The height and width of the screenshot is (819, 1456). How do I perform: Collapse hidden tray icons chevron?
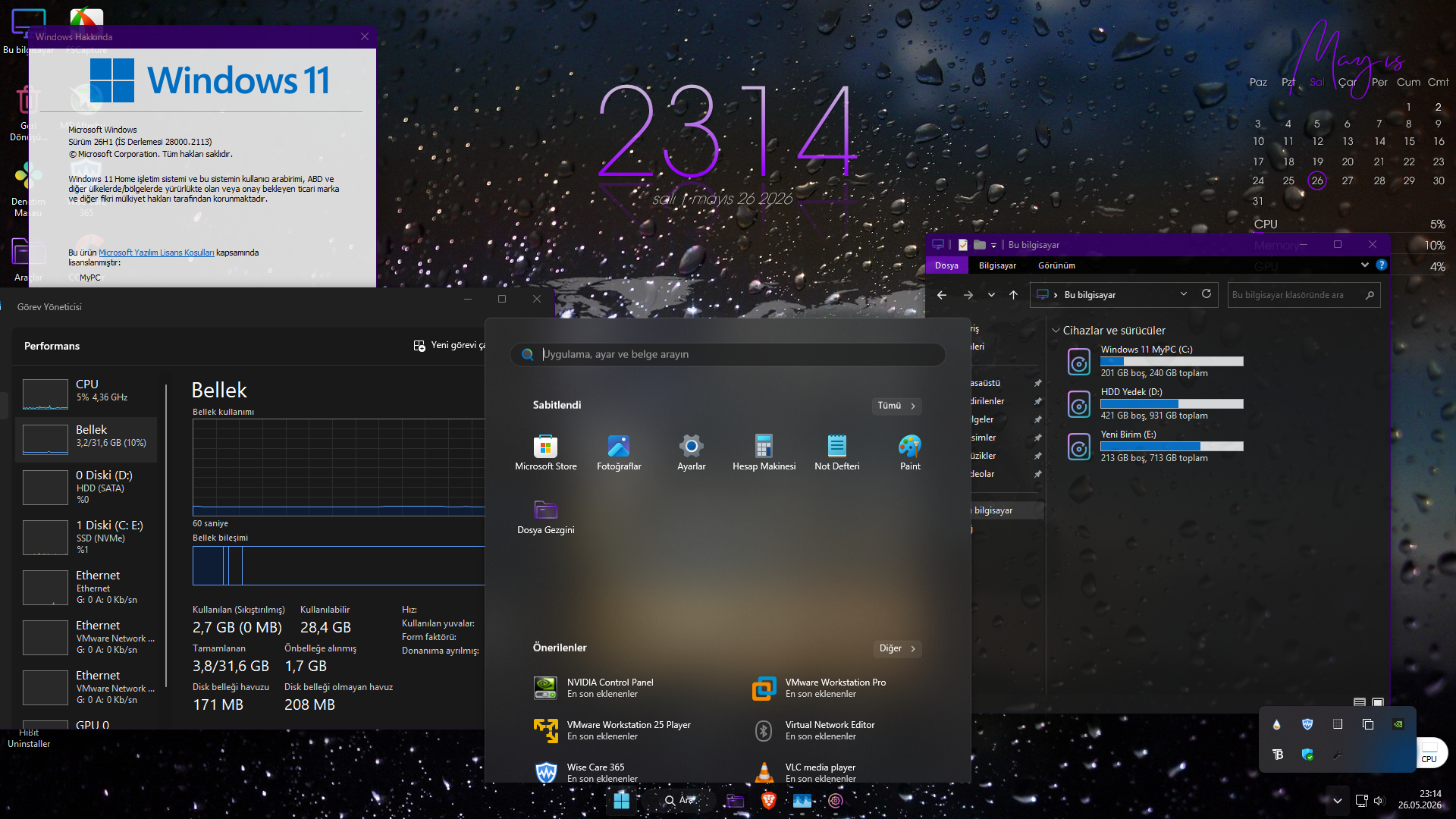(x=1338, y=801)
